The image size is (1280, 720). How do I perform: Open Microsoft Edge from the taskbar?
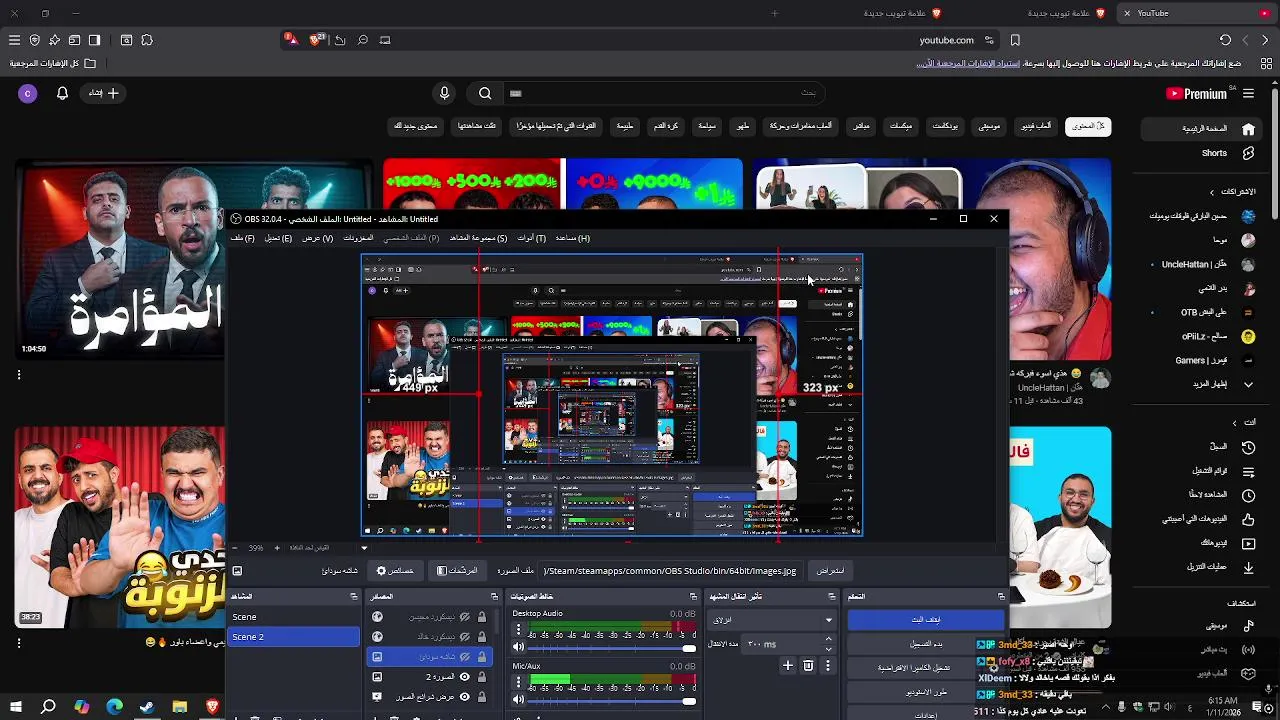click(x=114, y=707)
